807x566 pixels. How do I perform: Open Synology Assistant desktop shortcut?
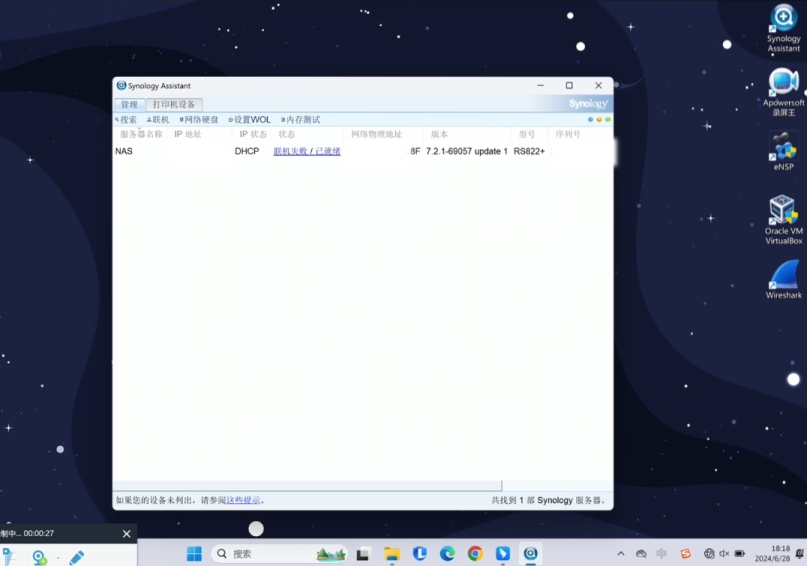click(783, 28)
